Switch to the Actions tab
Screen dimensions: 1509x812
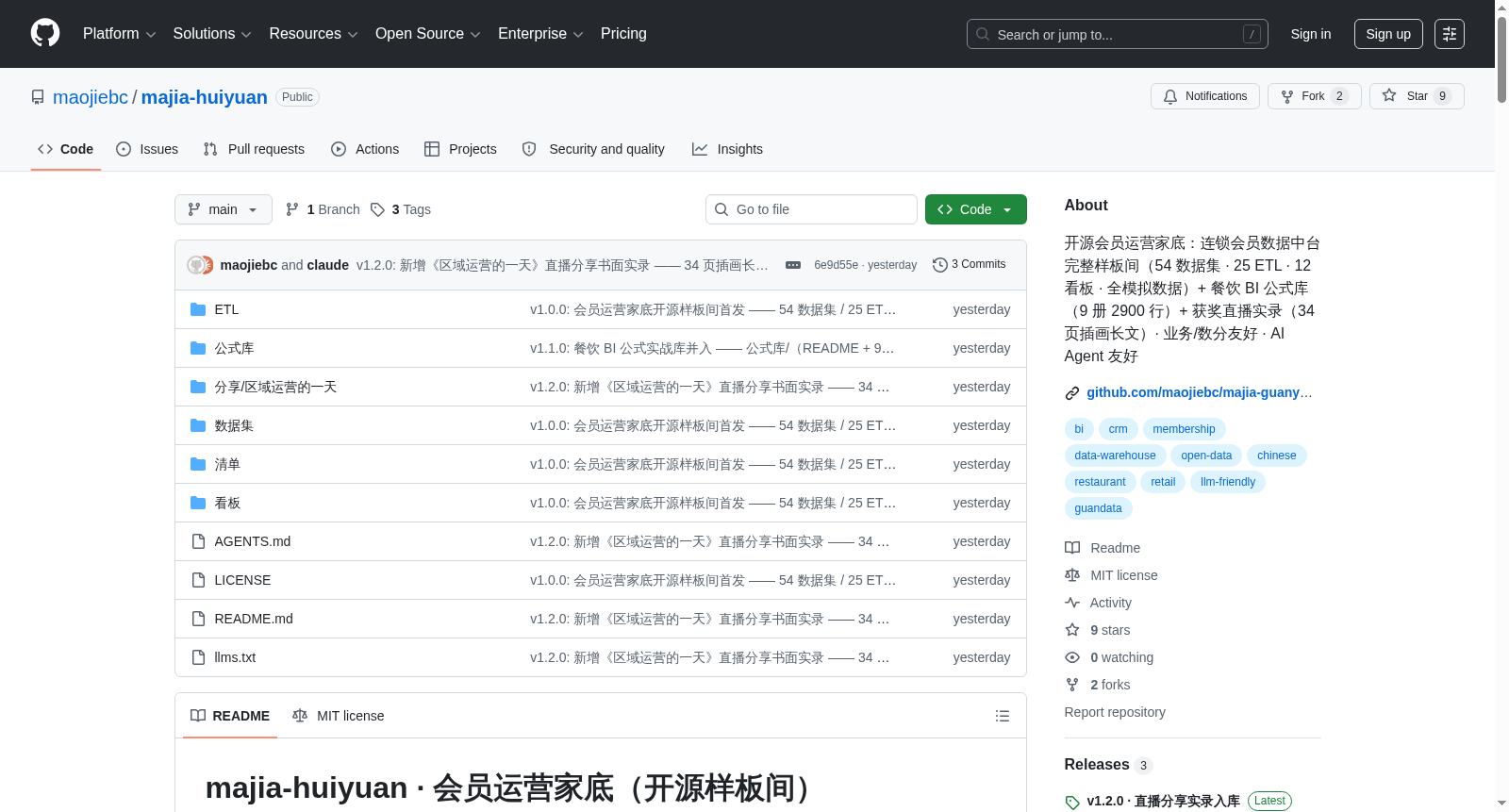pyautogui.click(x=365, y=149)
